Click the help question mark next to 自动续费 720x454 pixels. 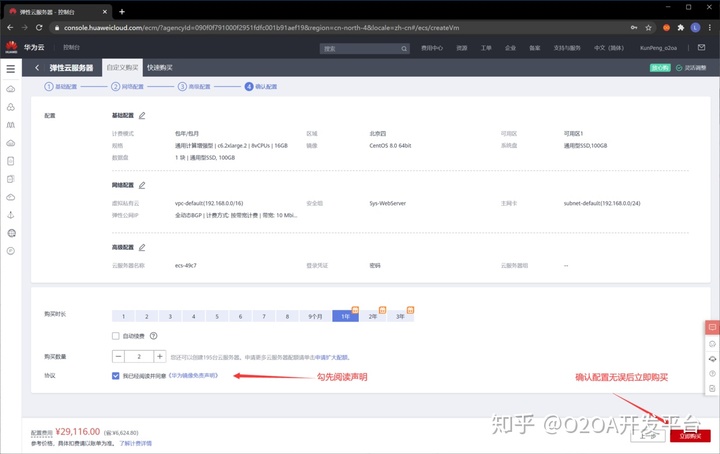(153, 336)
